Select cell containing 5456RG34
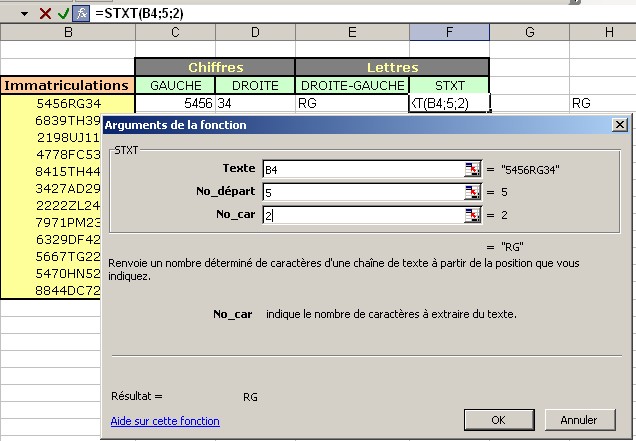 [x=68, y=103]
